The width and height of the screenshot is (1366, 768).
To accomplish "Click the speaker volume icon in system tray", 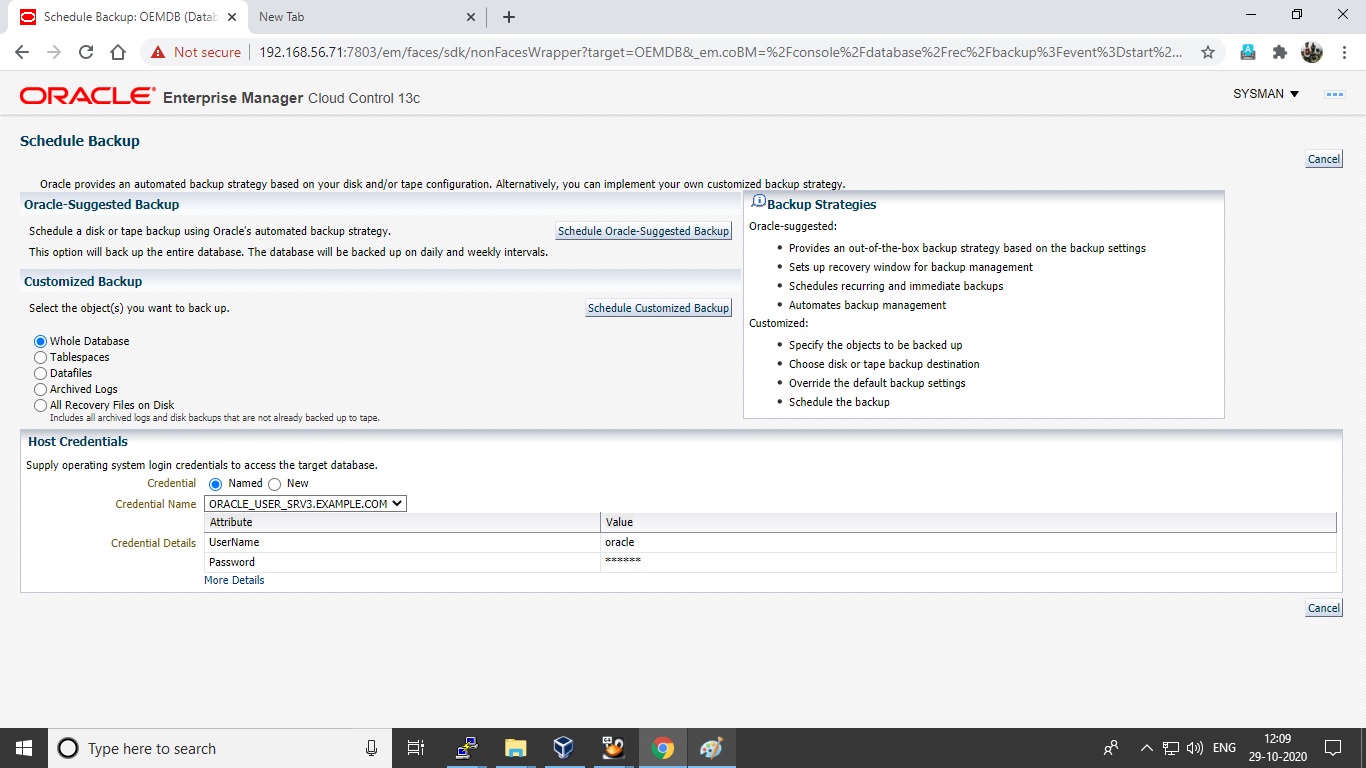I will 1194,747.
